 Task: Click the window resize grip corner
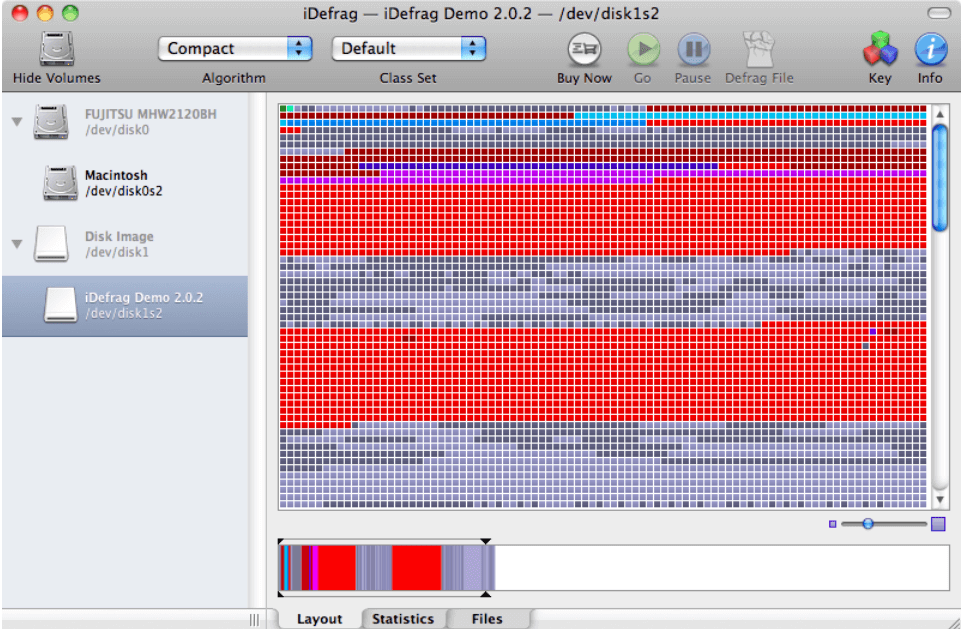click(x=953, y=622)
